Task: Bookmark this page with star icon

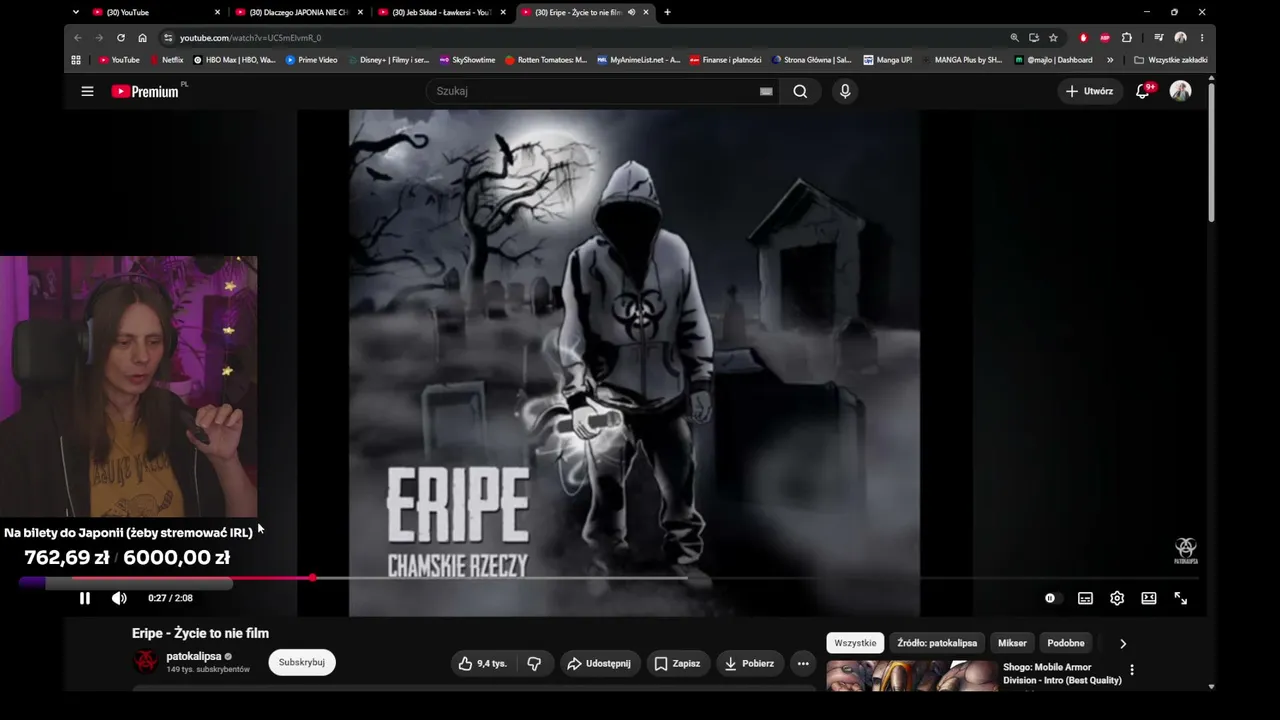Action: tap(1053, 38)
